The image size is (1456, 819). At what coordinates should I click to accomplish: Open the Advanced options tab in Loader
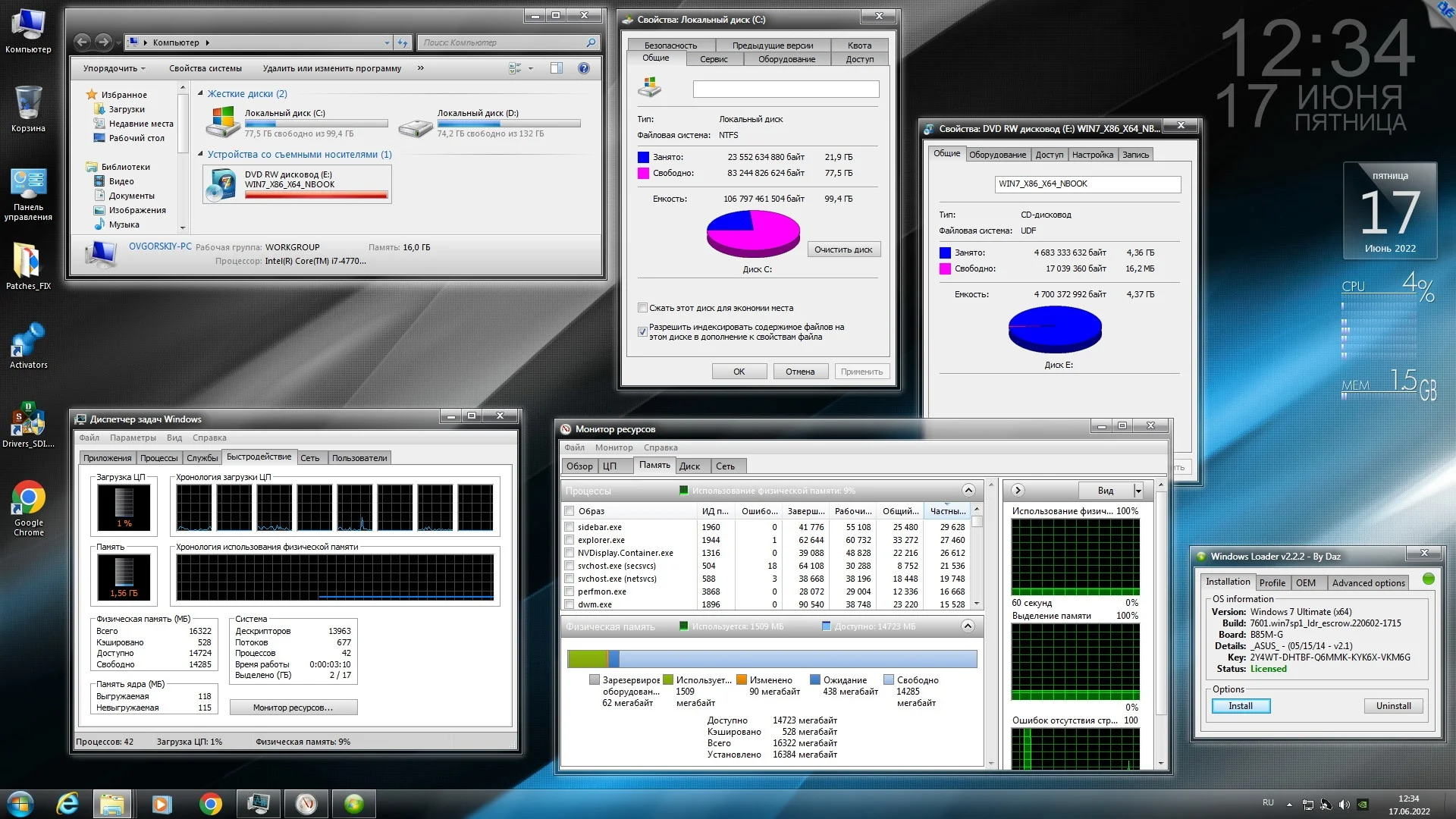1368,582
